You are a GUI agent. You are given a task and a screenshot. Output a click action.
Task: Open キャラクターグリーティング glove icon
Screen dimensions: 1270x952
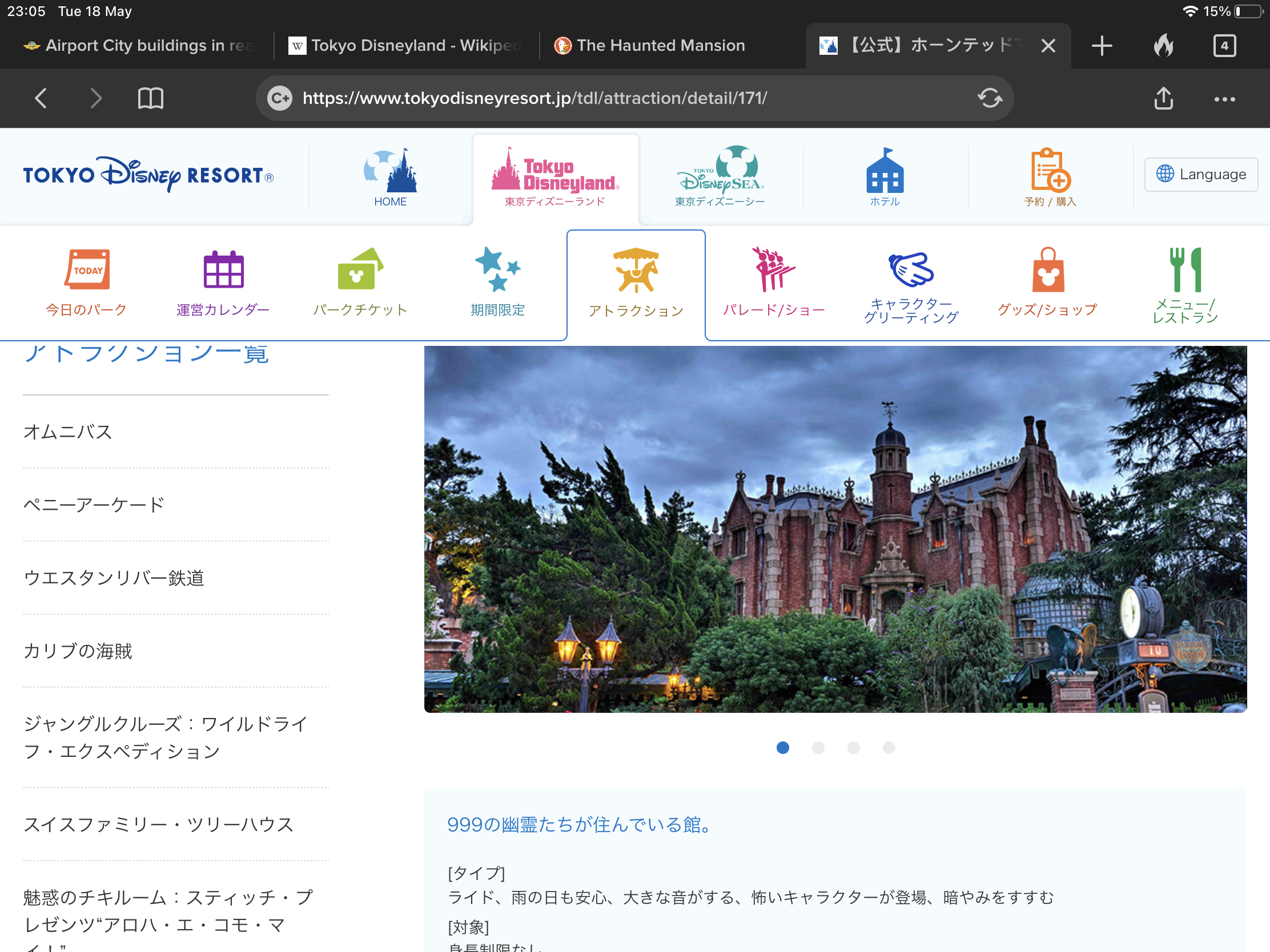point(911,287)
